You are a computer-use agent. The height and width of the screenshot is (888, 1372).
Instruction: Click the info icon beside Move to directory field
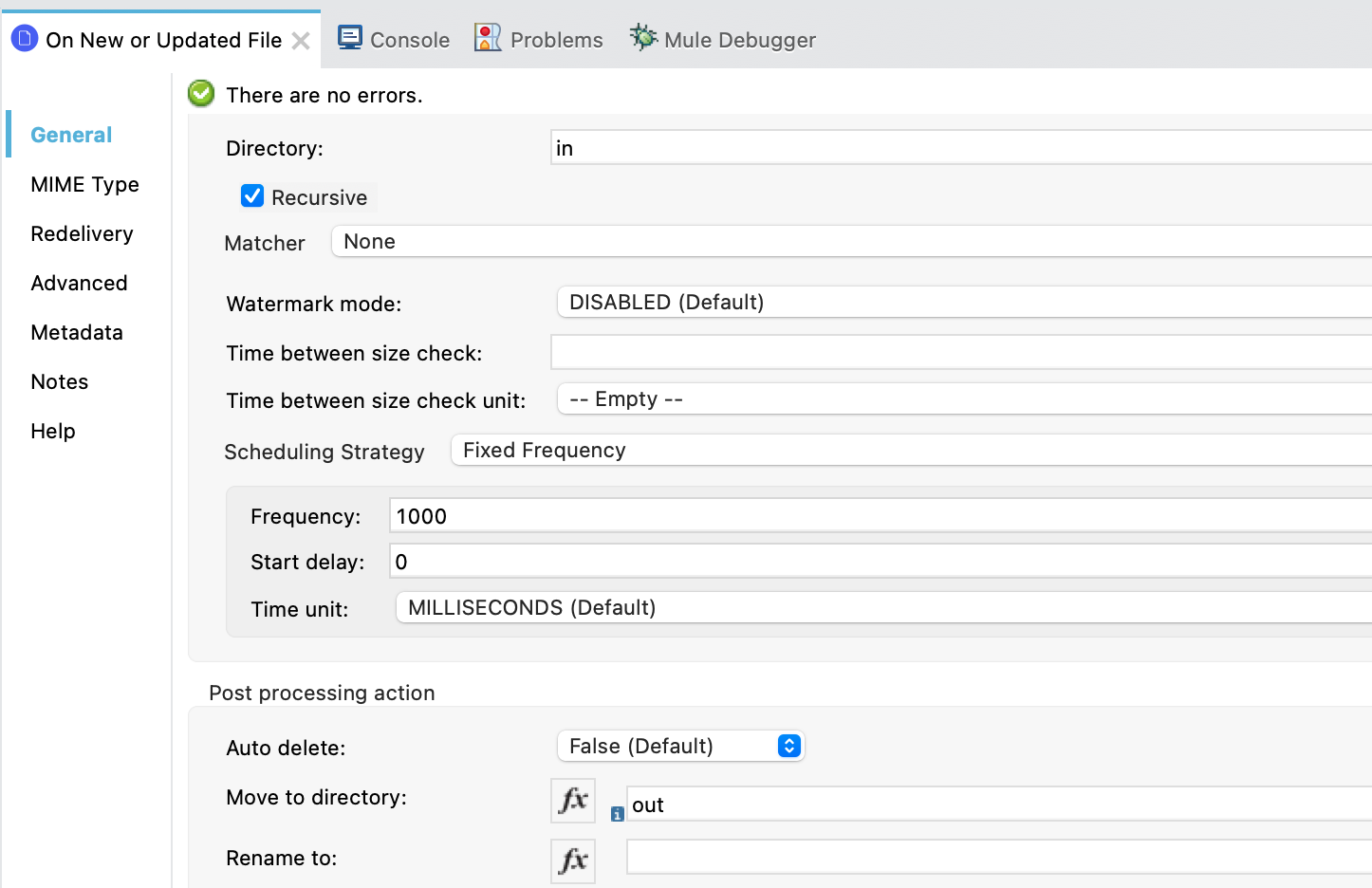(618, 813)
